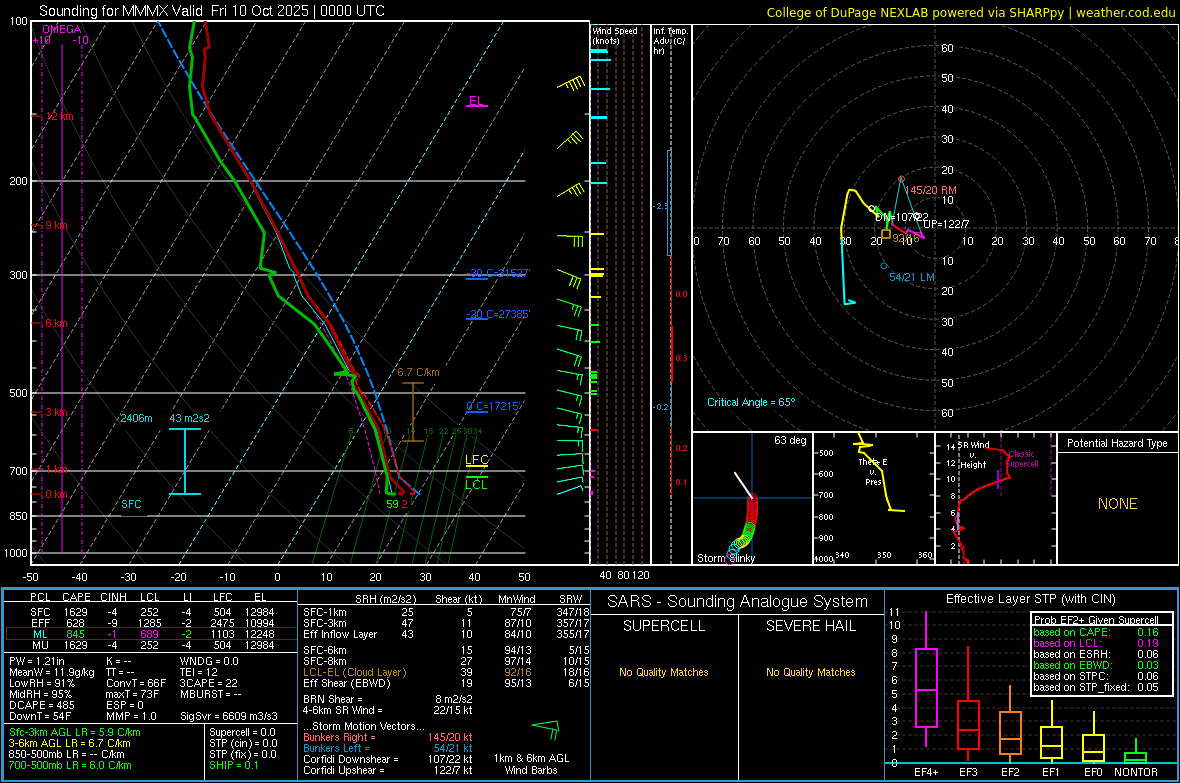Click the magenta EL label on skew-T
This screenshot has height=783, width=1180.
tap(476, 101)
